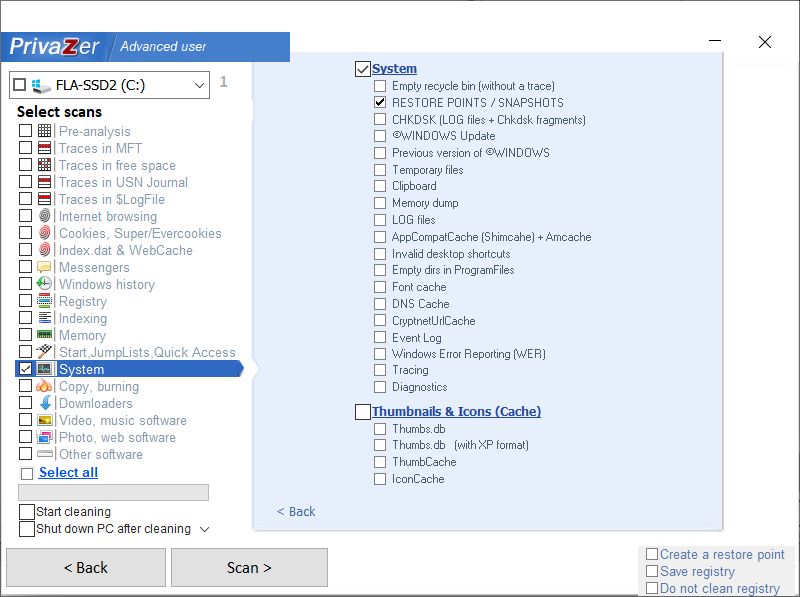Click the Windows history clock icon
Viewport: 800px width, 597px height.
click(44, 284)
